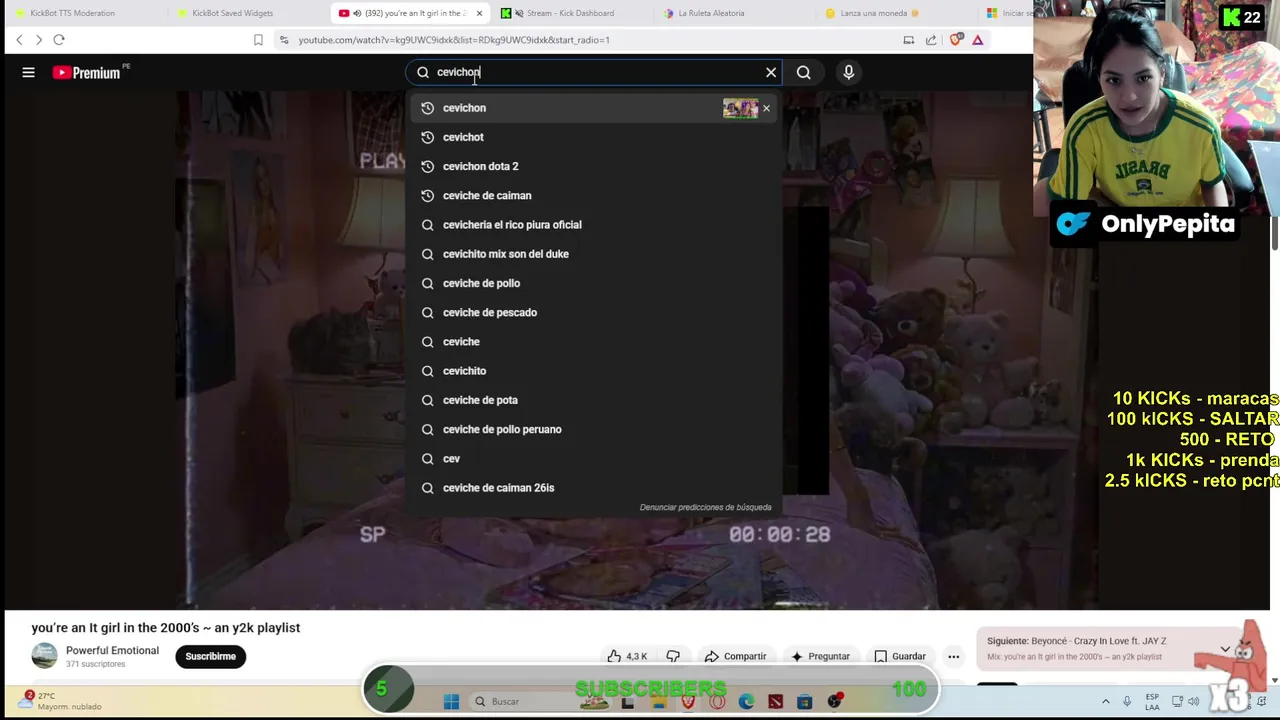Show hidden tray icons chevron

pos(1105,701)
